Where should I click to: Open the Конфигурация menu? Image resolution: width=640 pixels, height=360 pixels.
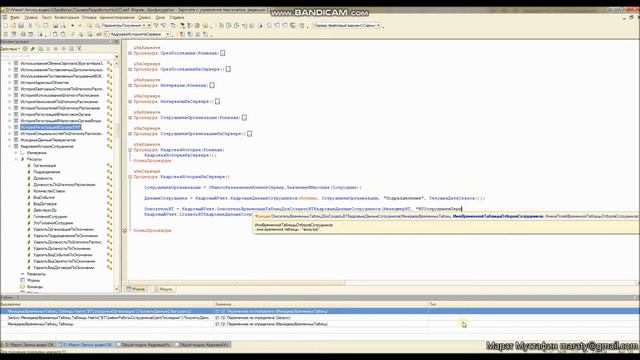coord(67,18)
